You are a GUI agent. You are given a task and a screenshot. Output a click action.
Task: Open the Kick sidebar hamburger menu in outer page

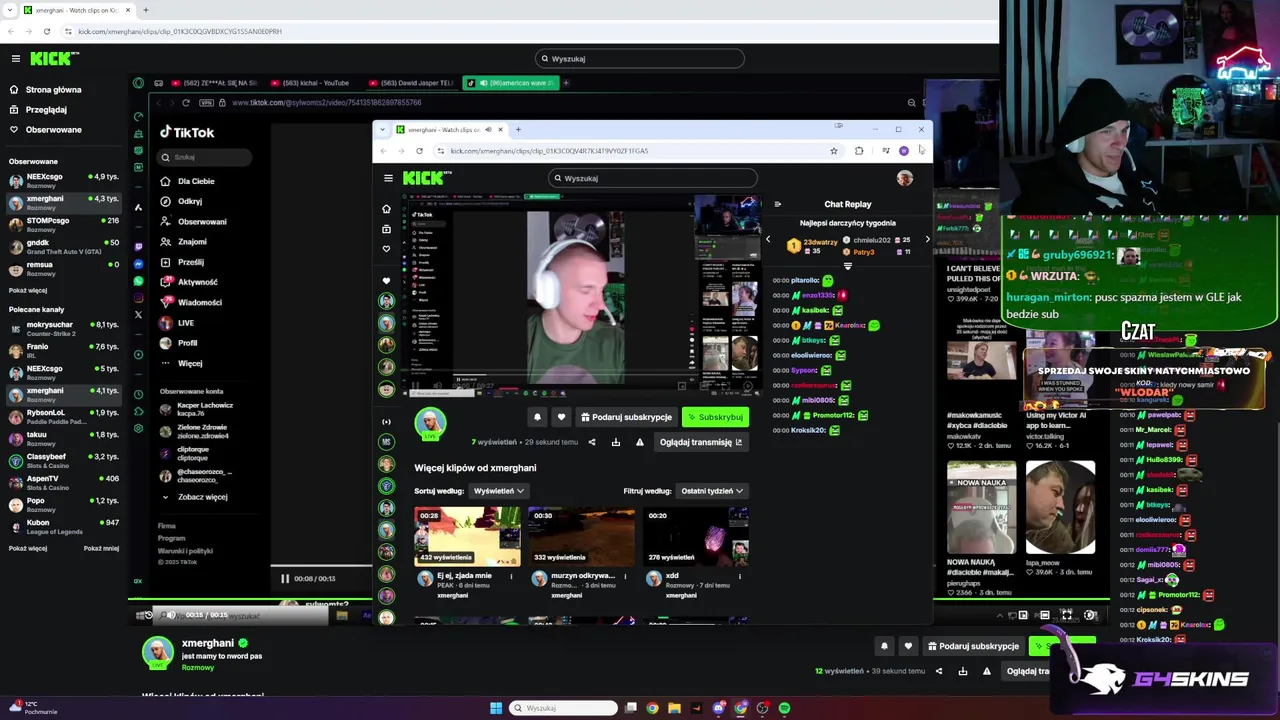coord(15,59)
